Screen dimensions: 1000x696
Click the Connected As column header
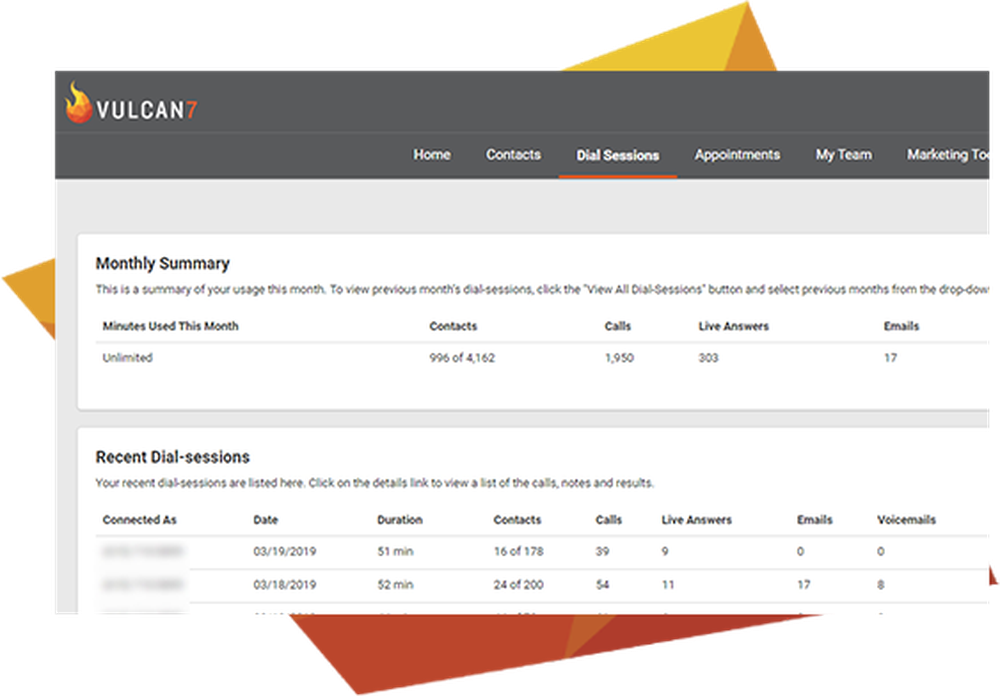tap(139, 520)
